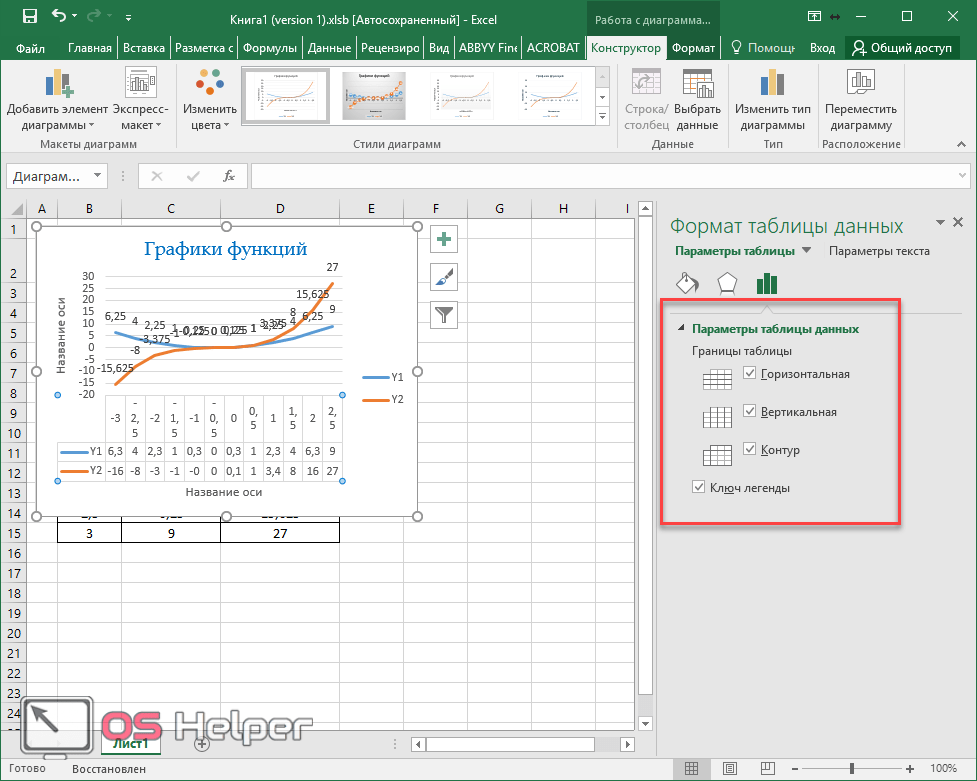Click chart styles paintbrush button
The width and height of the screenshot is (977, 781).
pyautogui.click(x=444, y=277)
